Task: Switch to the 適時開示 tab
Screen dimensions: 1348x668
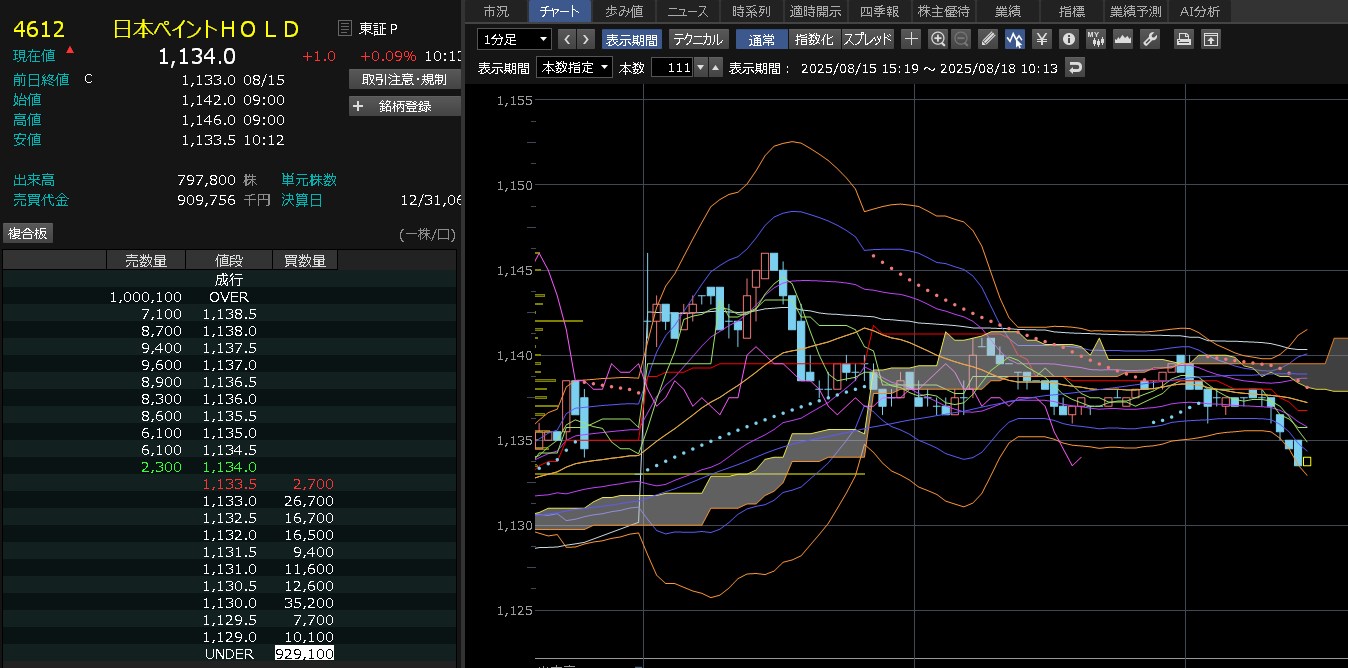Action: click(815, 11)
